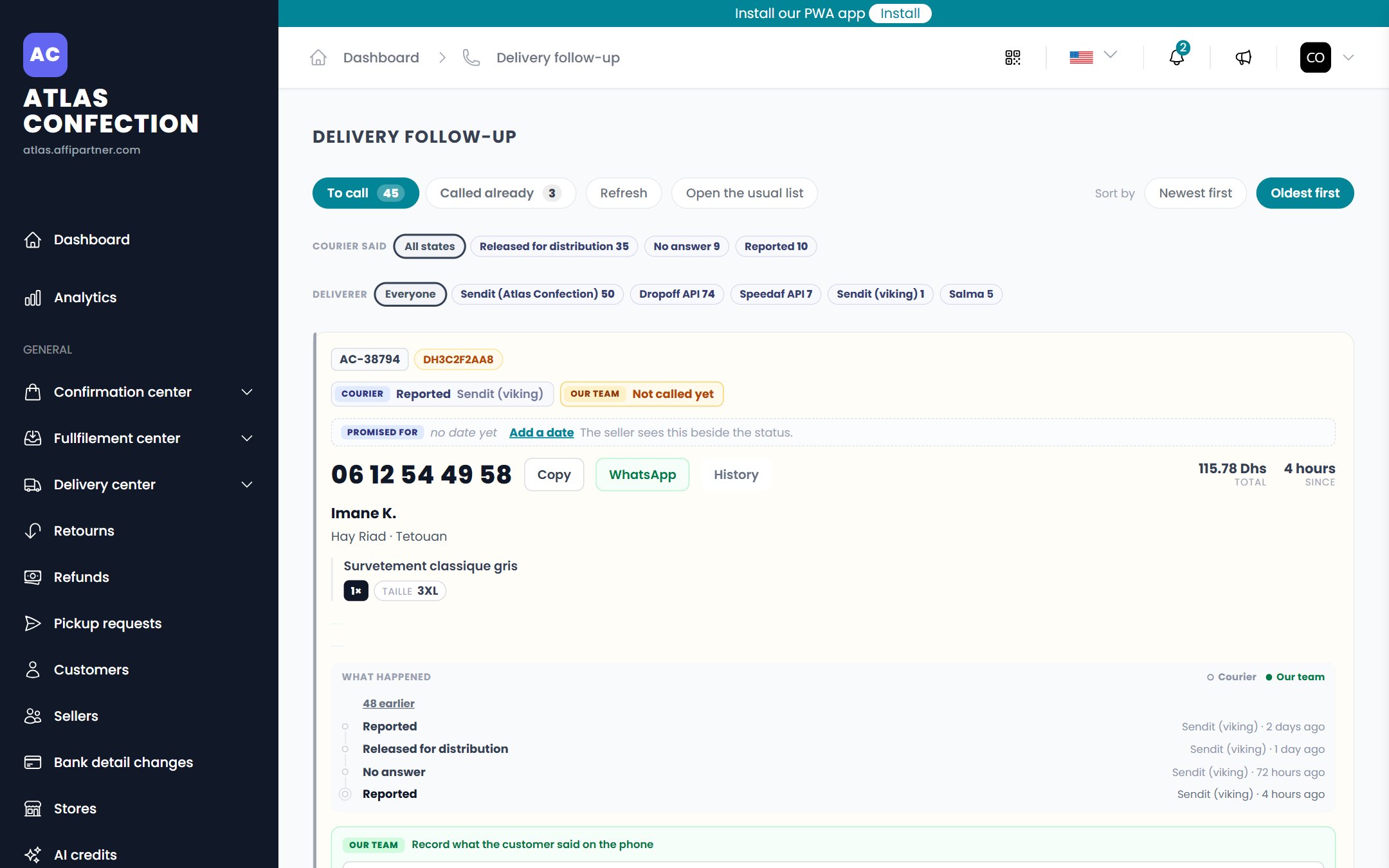Expand the Fullfilement center menu
The height and width of the screenshot is (868, 1389).
pos(139,439)
